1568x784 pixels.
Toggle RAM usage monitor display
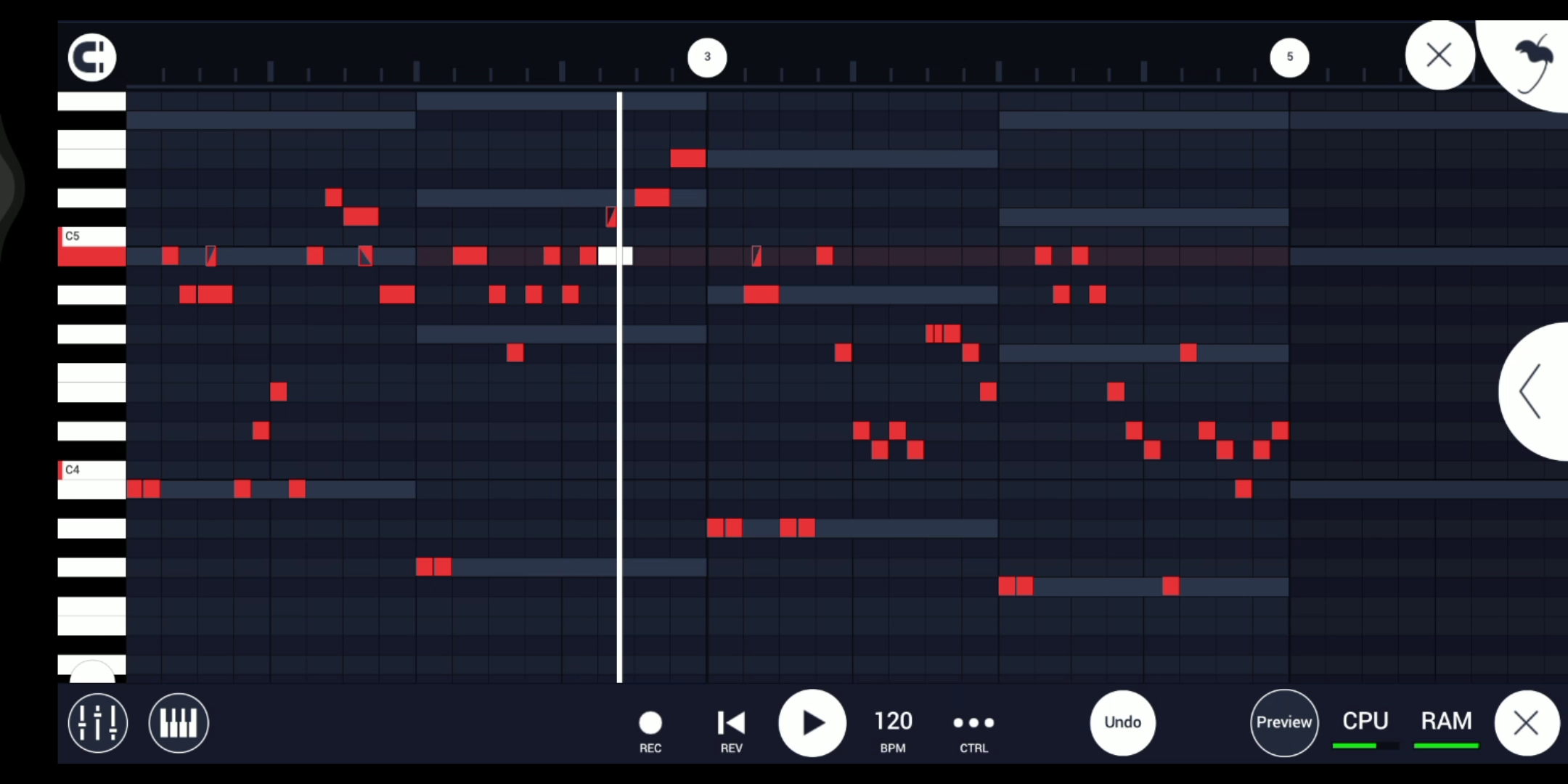pyautogui.click(x=1445, y=721)
